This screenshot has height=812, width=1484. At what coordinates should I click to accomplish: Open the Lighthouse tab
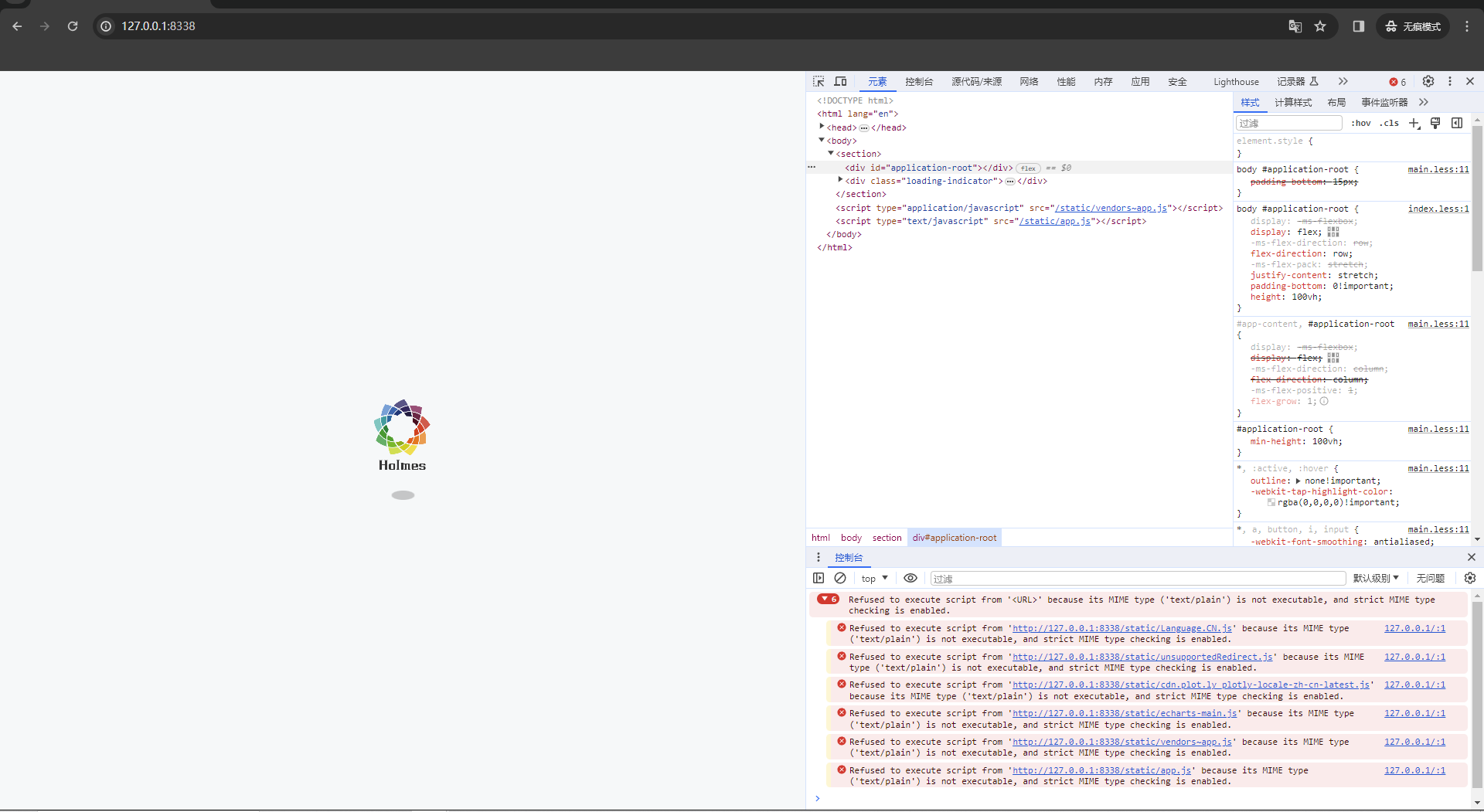(x=1236, y=82)
